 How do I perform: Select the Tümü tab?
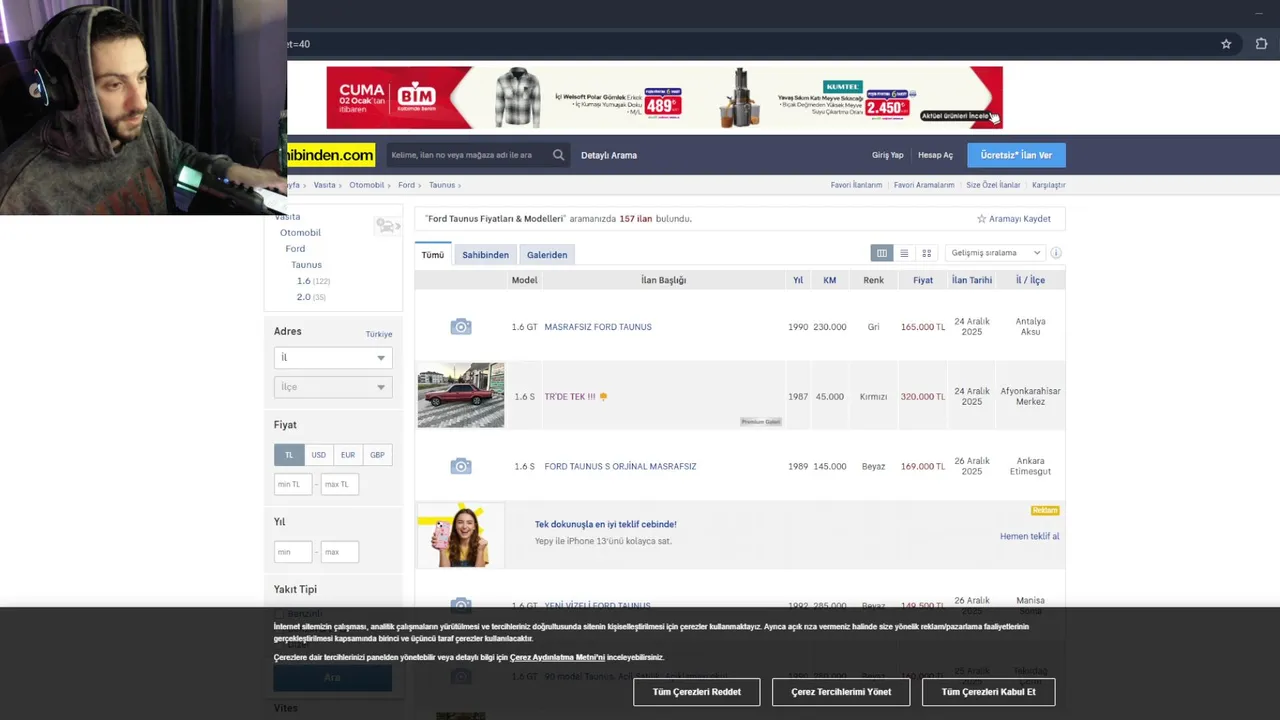tap(433, 255)
